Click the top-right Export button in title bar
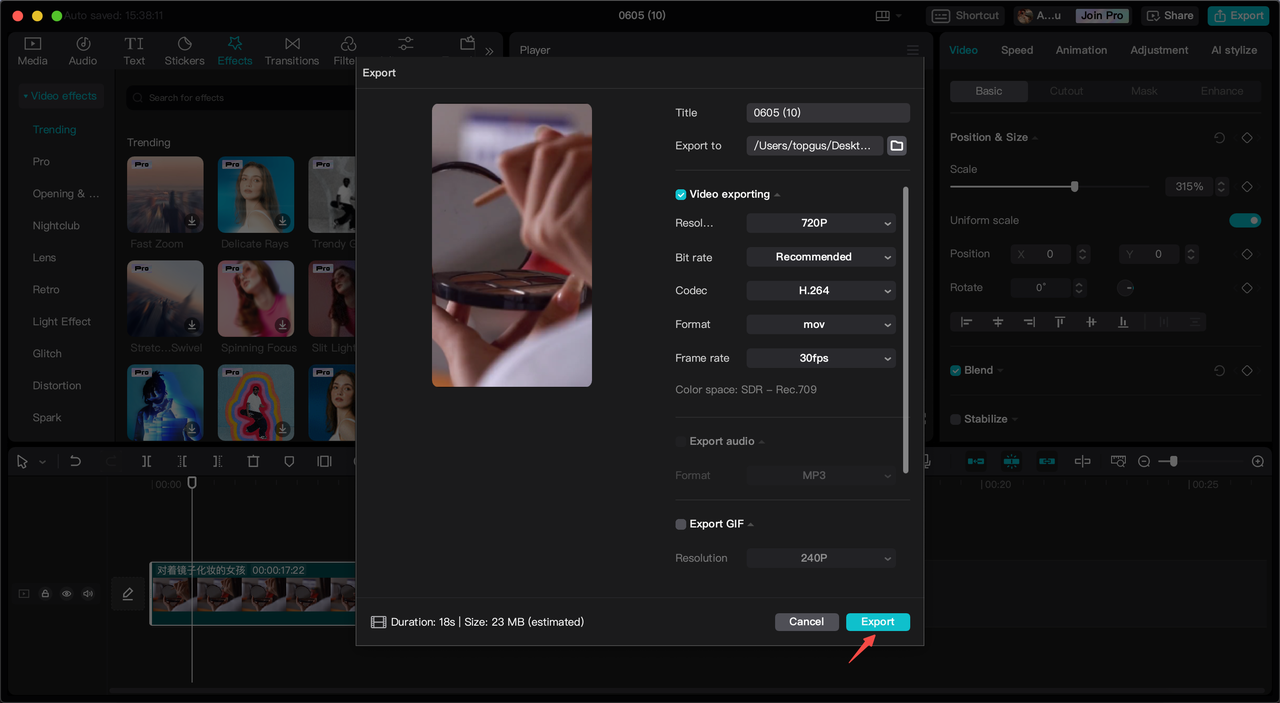This screenshot has width=1280, height=703. [x=1238, y=16]
